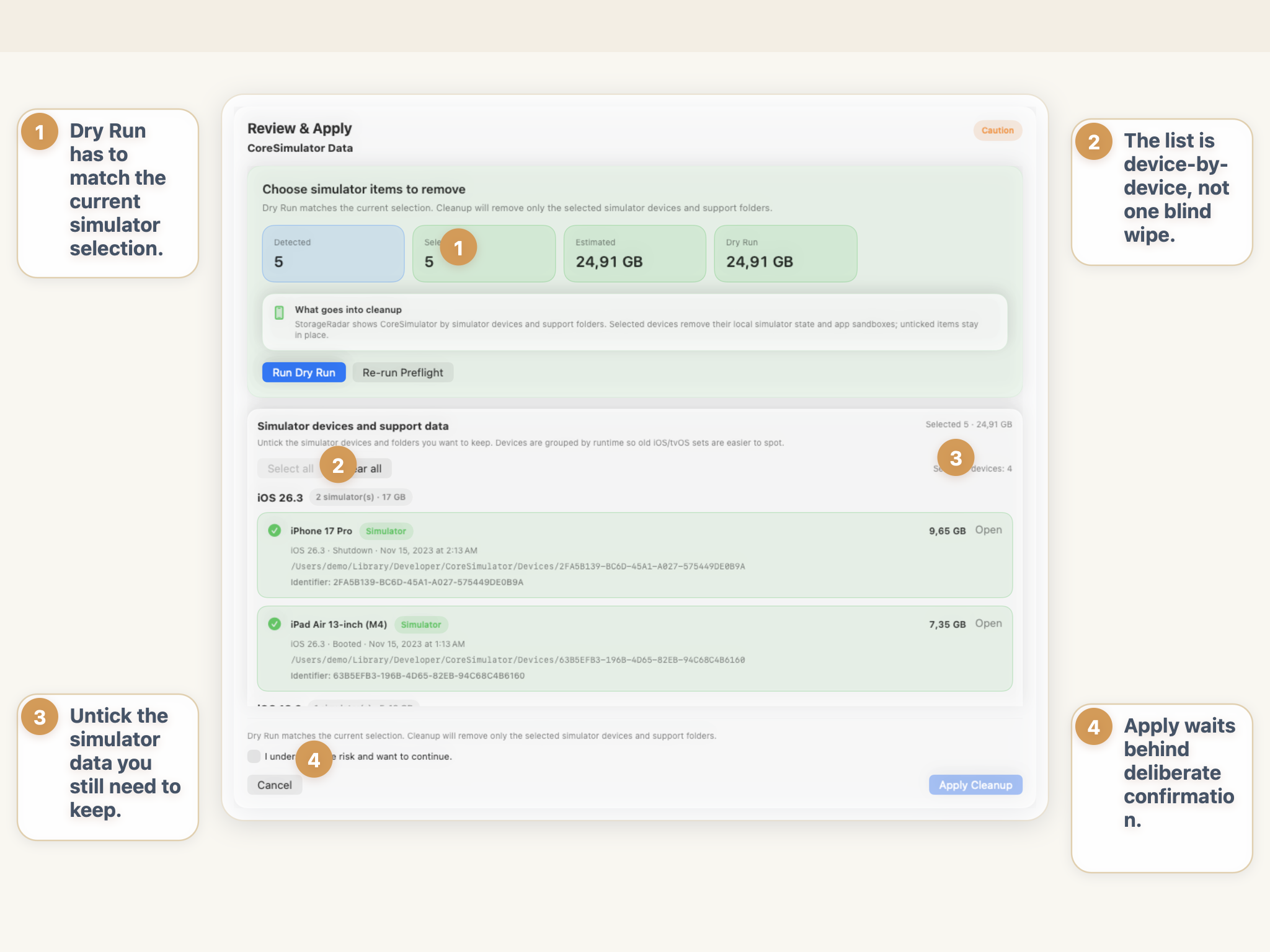
Task: Click orange annotation badge 3 near devices count
Action: coord(956,458)
